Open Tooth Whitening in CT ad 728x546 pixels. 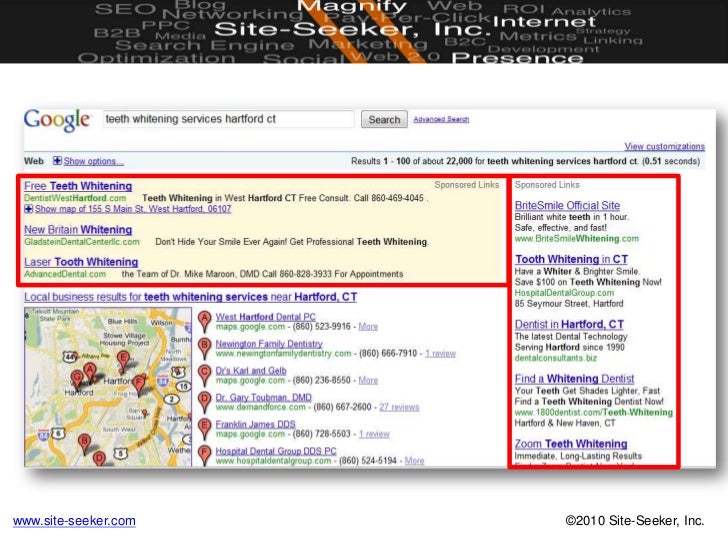pyautogui.click(x=571, y=259)
